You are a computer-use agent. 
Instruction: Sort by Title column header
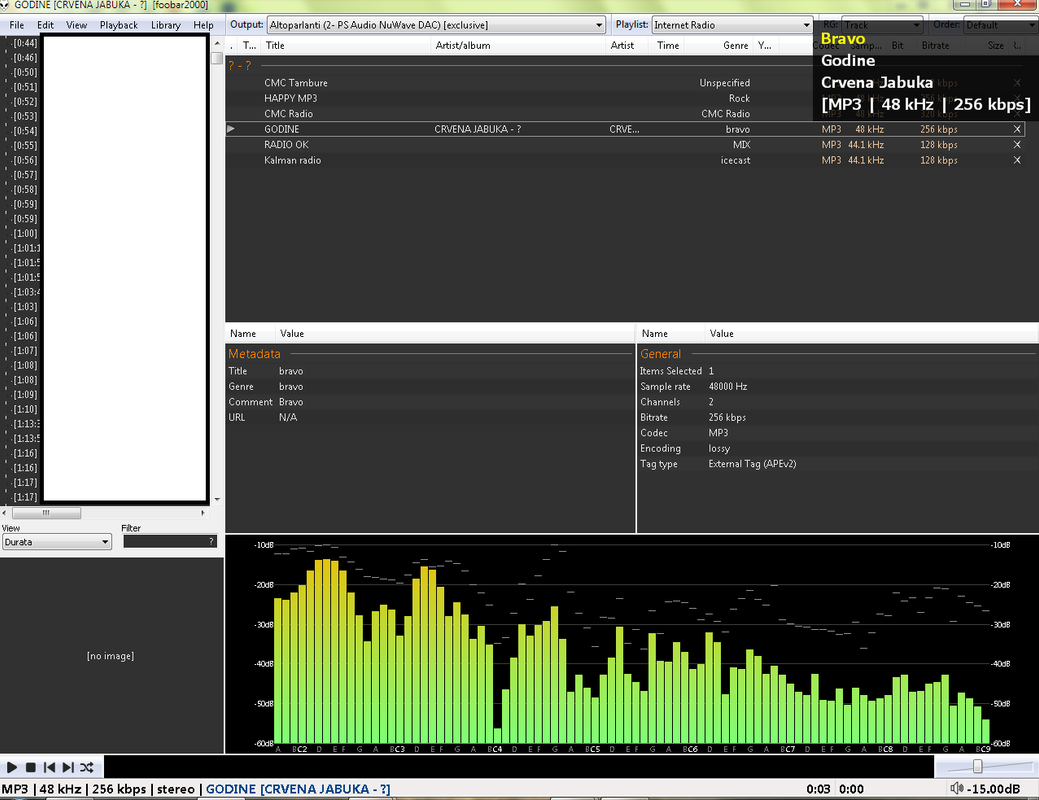point(275,46)
